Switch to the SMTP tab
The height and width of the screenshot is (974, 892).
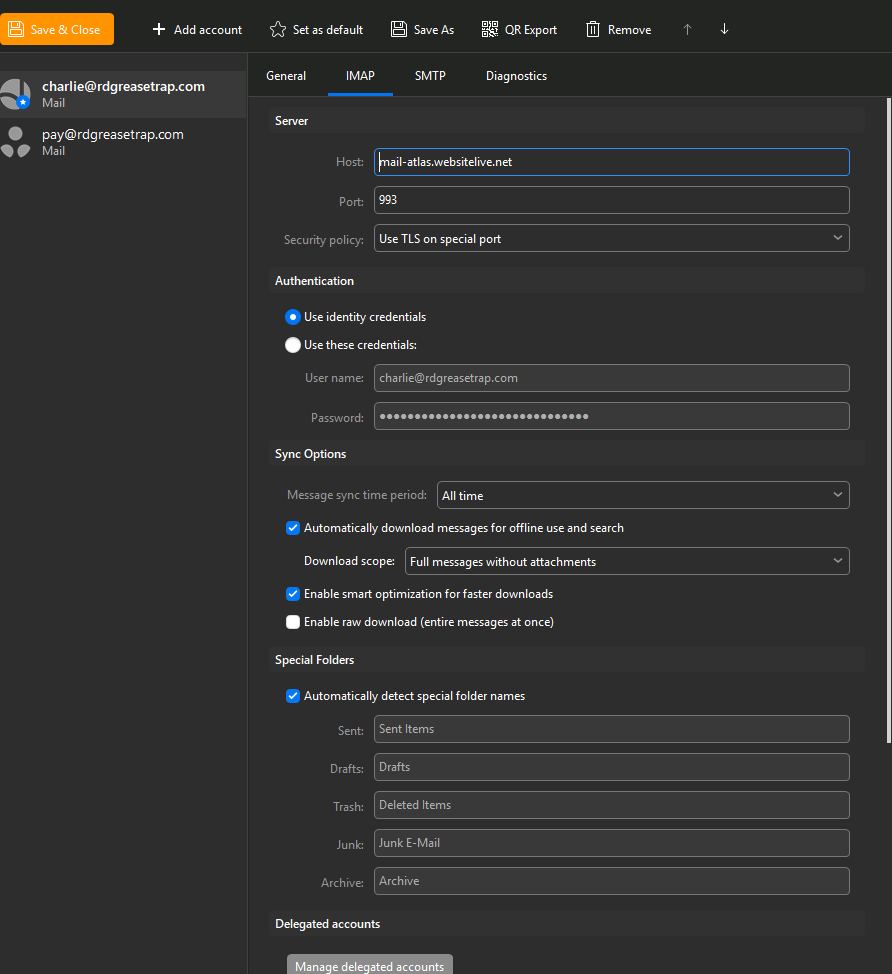[x=430, y=76]
